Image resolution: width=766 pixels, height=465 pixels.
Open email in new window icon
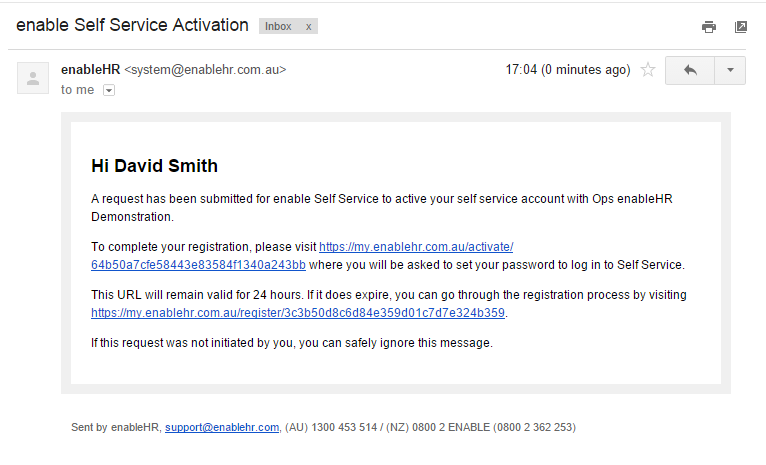[x=741, y=27]
